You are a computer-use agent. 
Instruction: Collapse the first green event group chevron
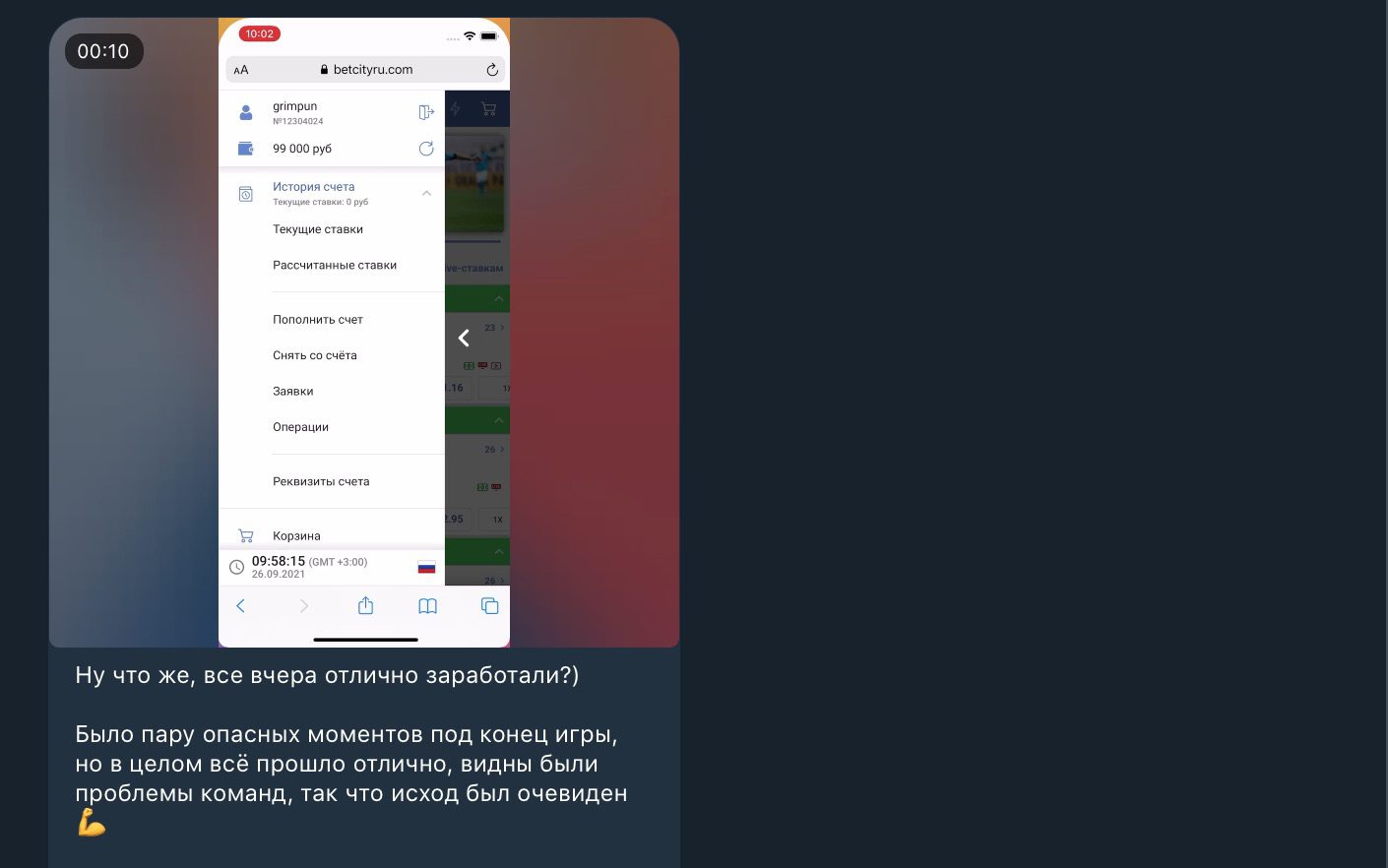click(498, 298)
